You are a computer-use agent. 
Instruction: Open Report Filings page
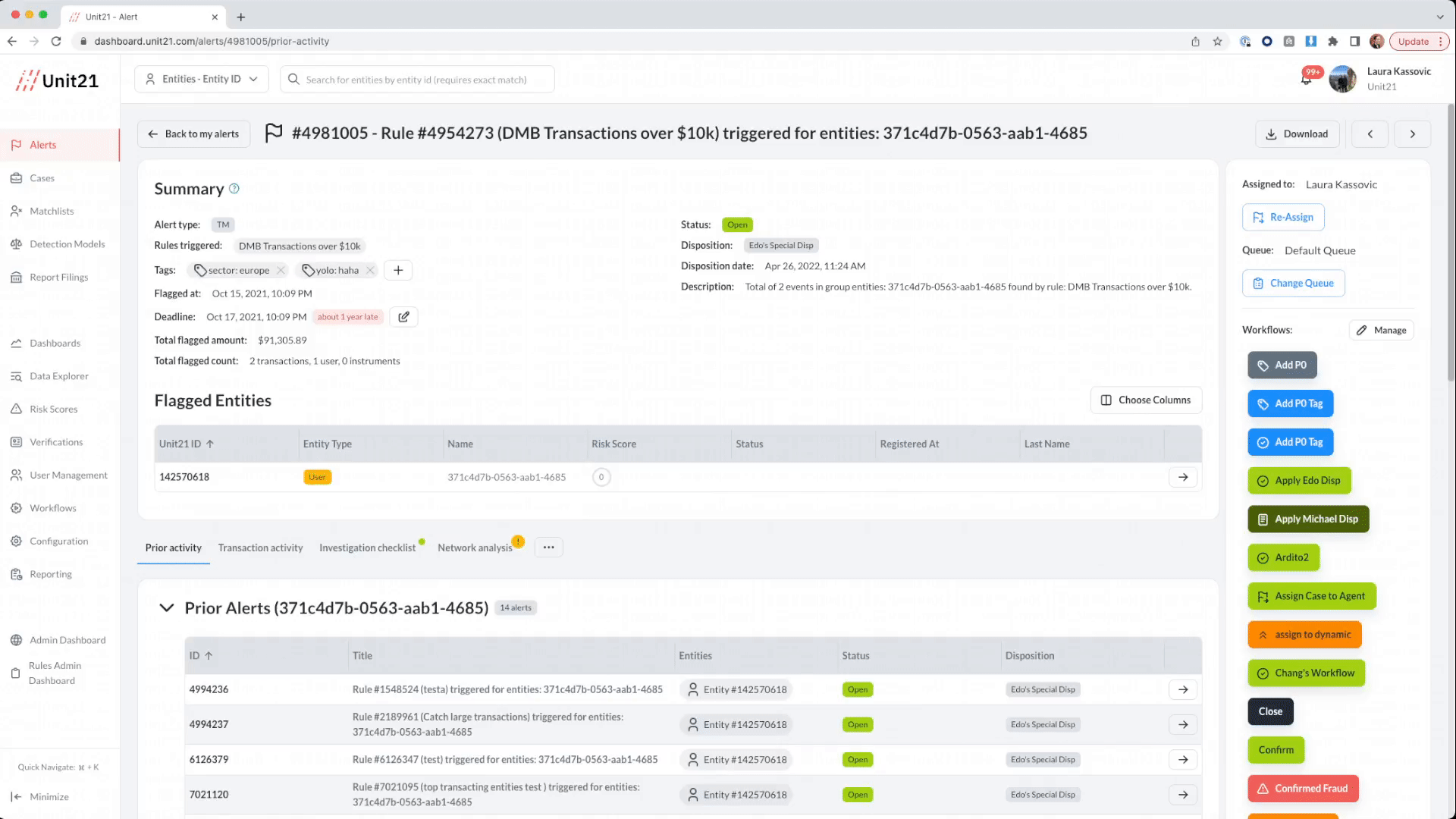click(x=60, y=278)
